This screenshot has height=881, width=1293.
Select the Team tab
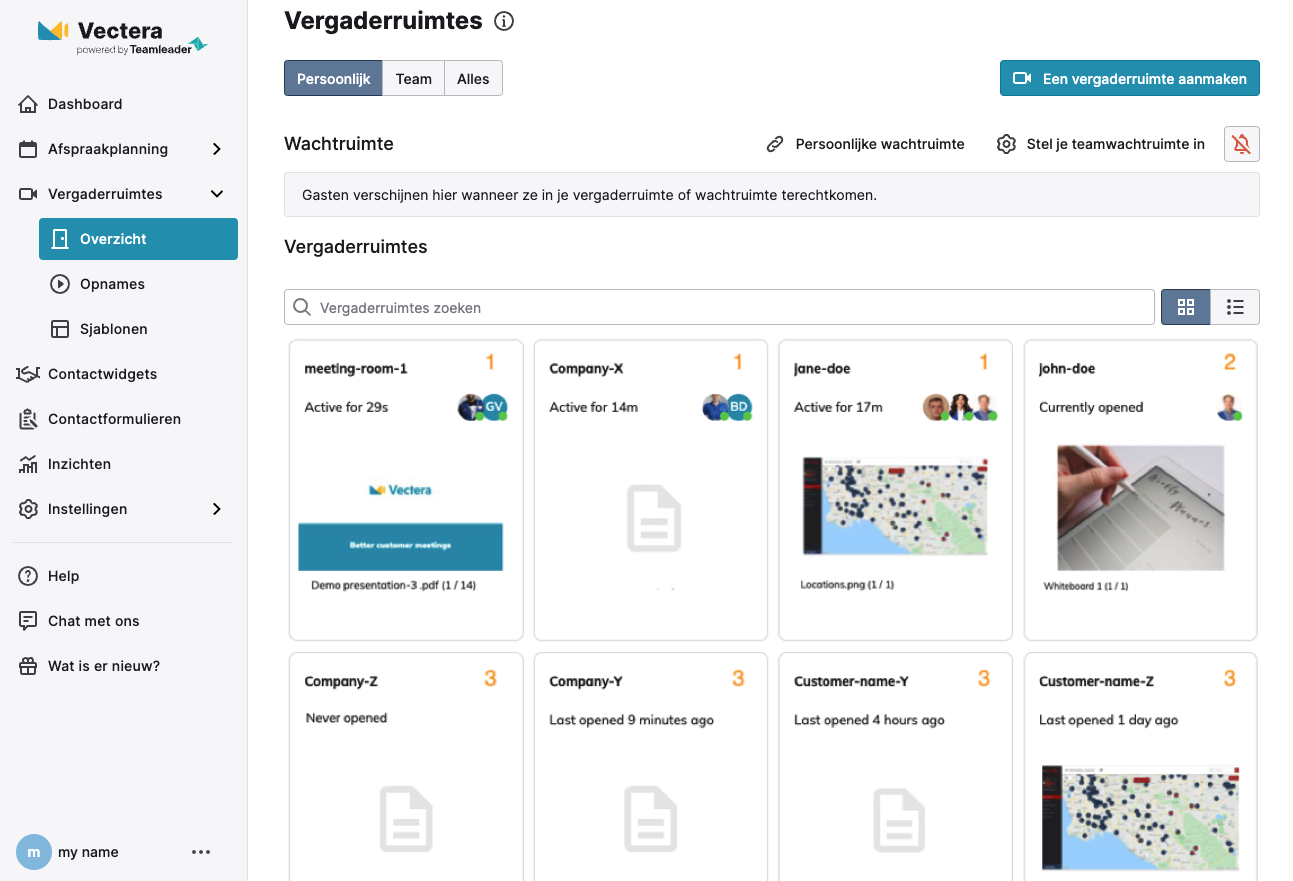click(413, 79)
